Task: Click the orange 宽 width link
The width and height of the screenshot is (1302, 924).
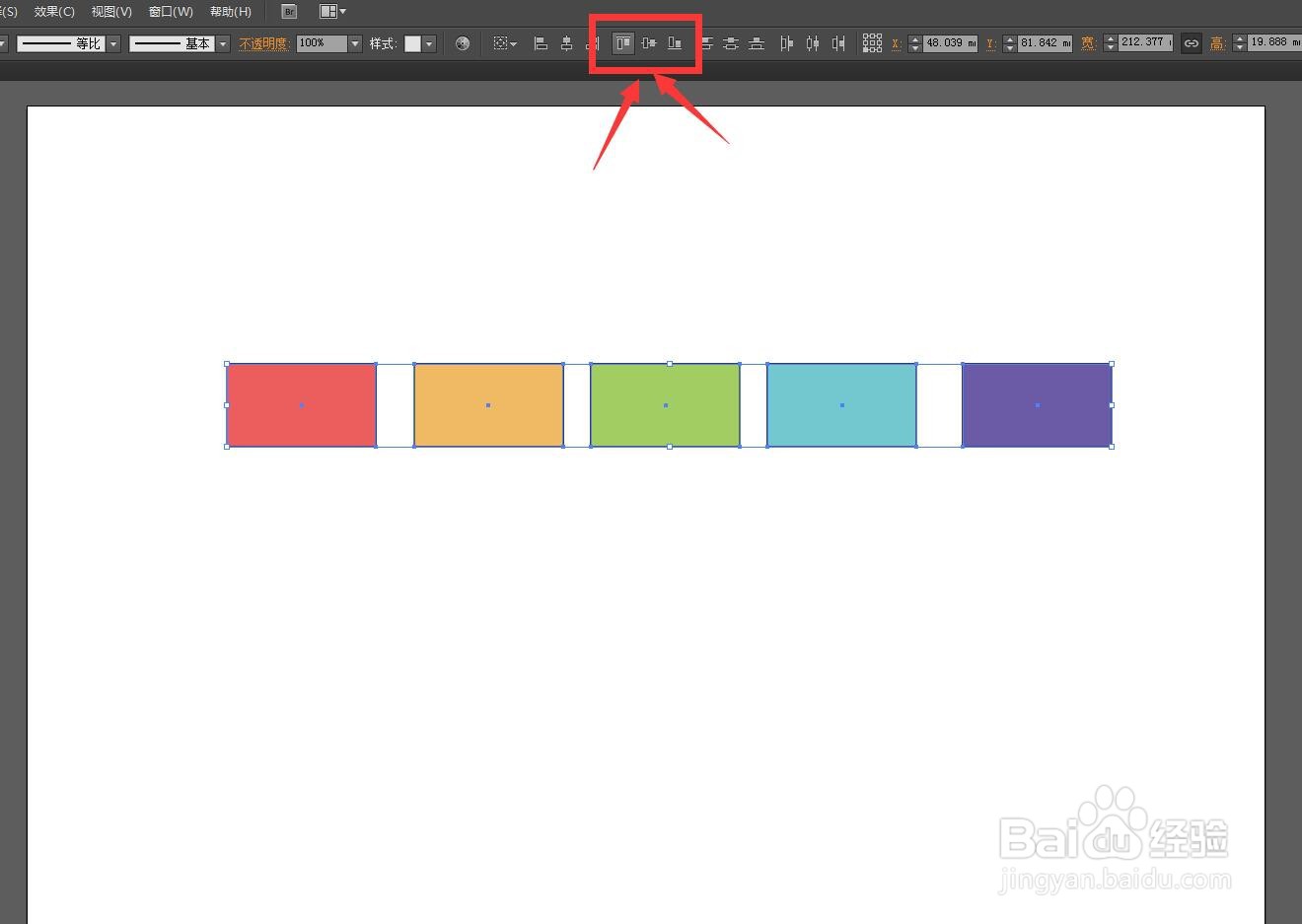Action: pyautogui.click(x=1088, y=42)
